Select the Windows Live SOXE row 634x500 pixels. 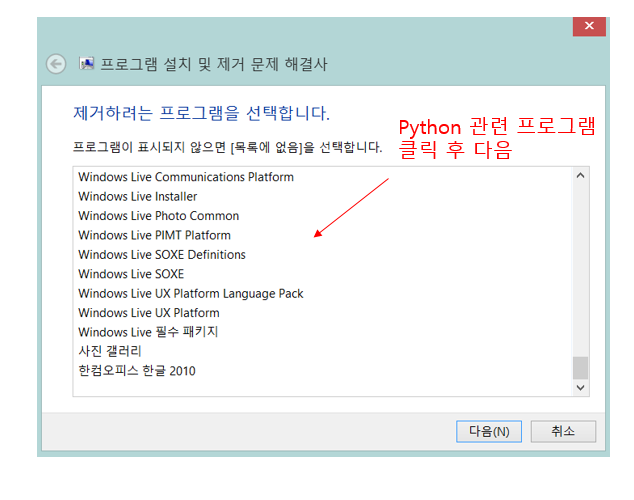point(323,274)
